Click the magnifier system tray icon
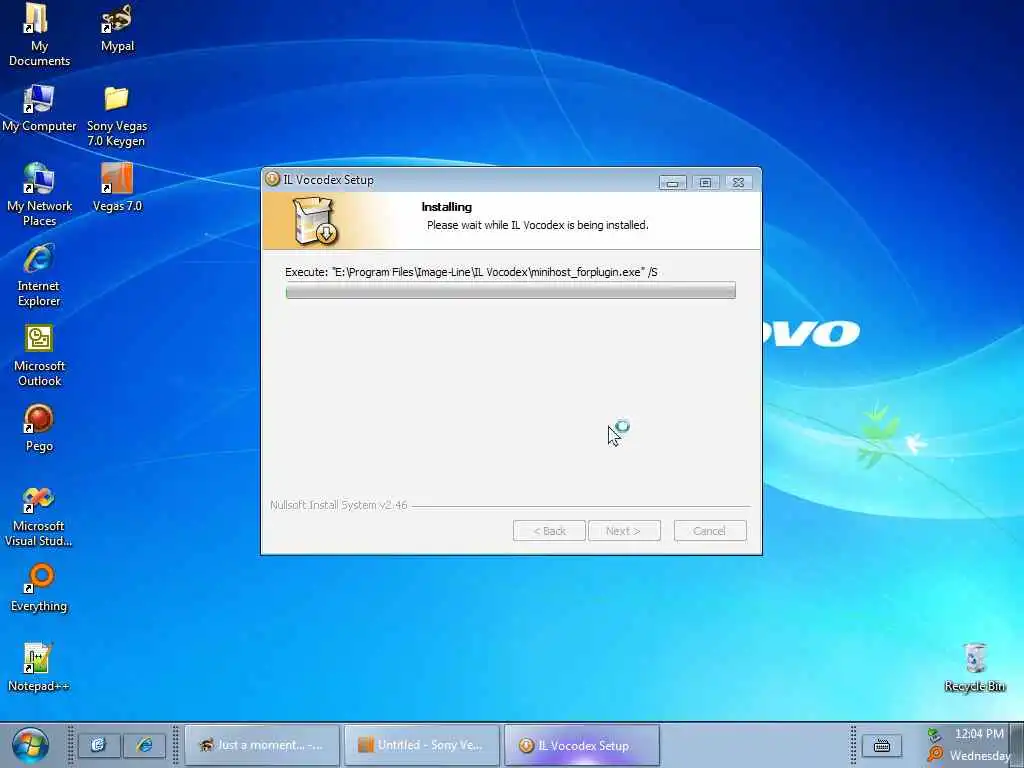The image size is (1024, 768). pyautogui.click(x=935, y=754)
